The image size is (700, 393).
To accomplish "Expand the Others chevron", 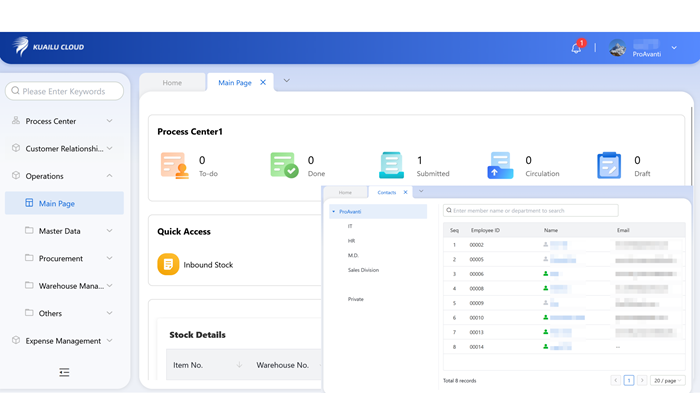I will tap(109, 313).
